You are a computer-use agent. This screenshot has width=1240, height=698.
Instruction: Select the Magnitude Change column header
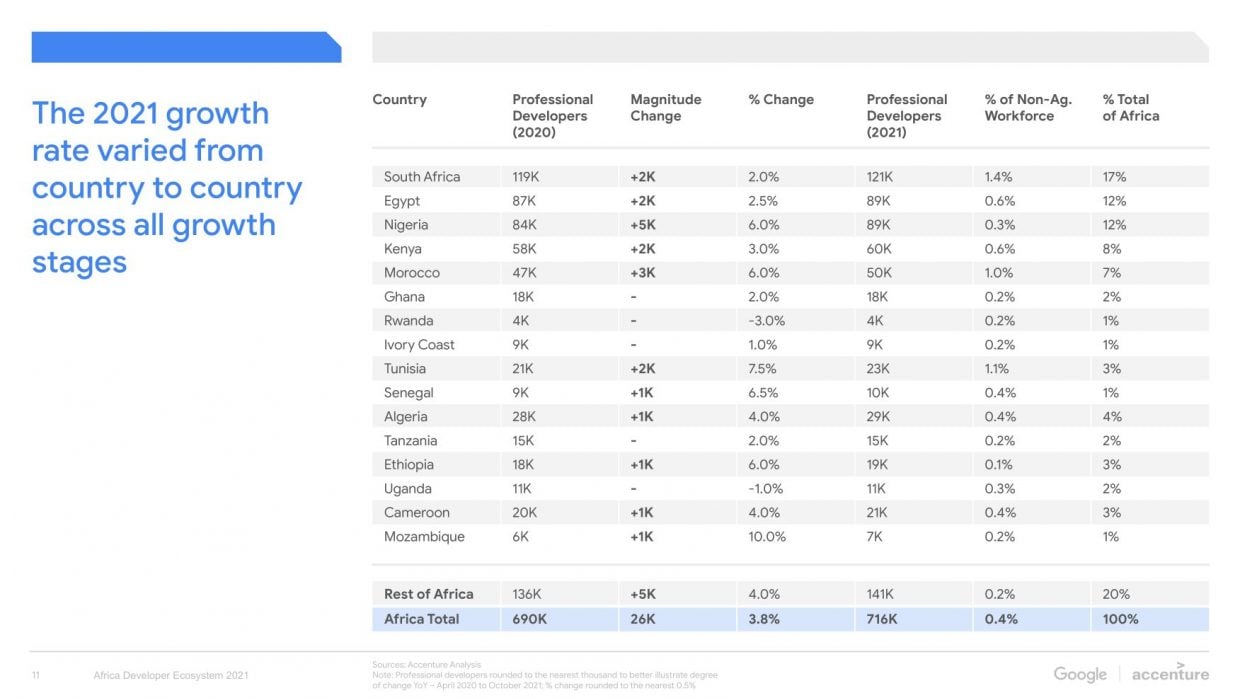click(665, 107)
